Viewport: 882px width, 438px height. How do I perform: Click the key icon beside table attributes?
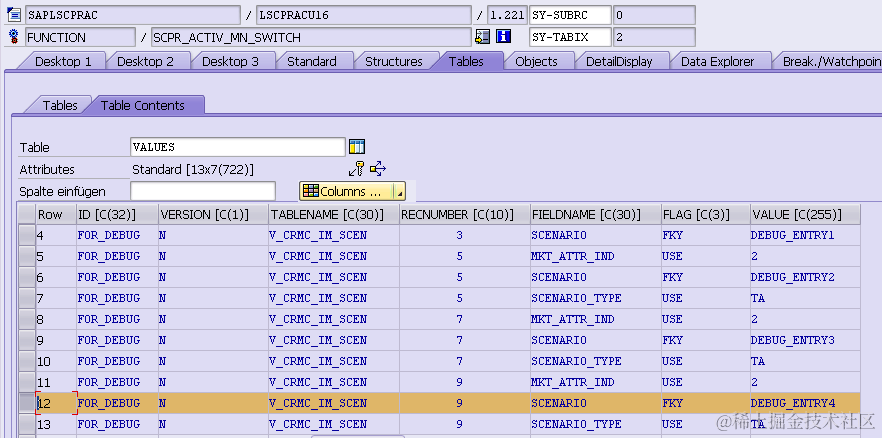[x=357, y=169]
